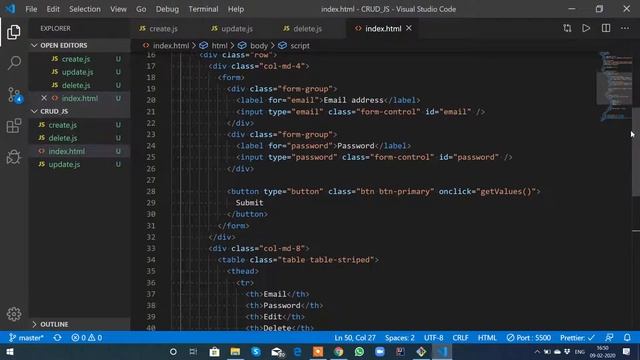Click the Port : 5500 Live Server status
This screenshot has height=360, width=640.
click(529, 338)
